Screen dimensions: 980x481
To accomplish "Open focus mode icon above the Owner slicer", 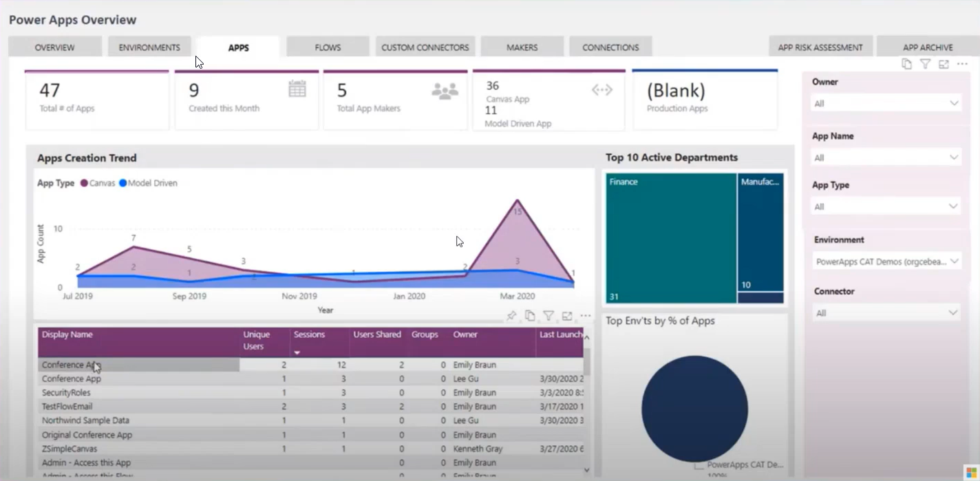I will [943, 64].
